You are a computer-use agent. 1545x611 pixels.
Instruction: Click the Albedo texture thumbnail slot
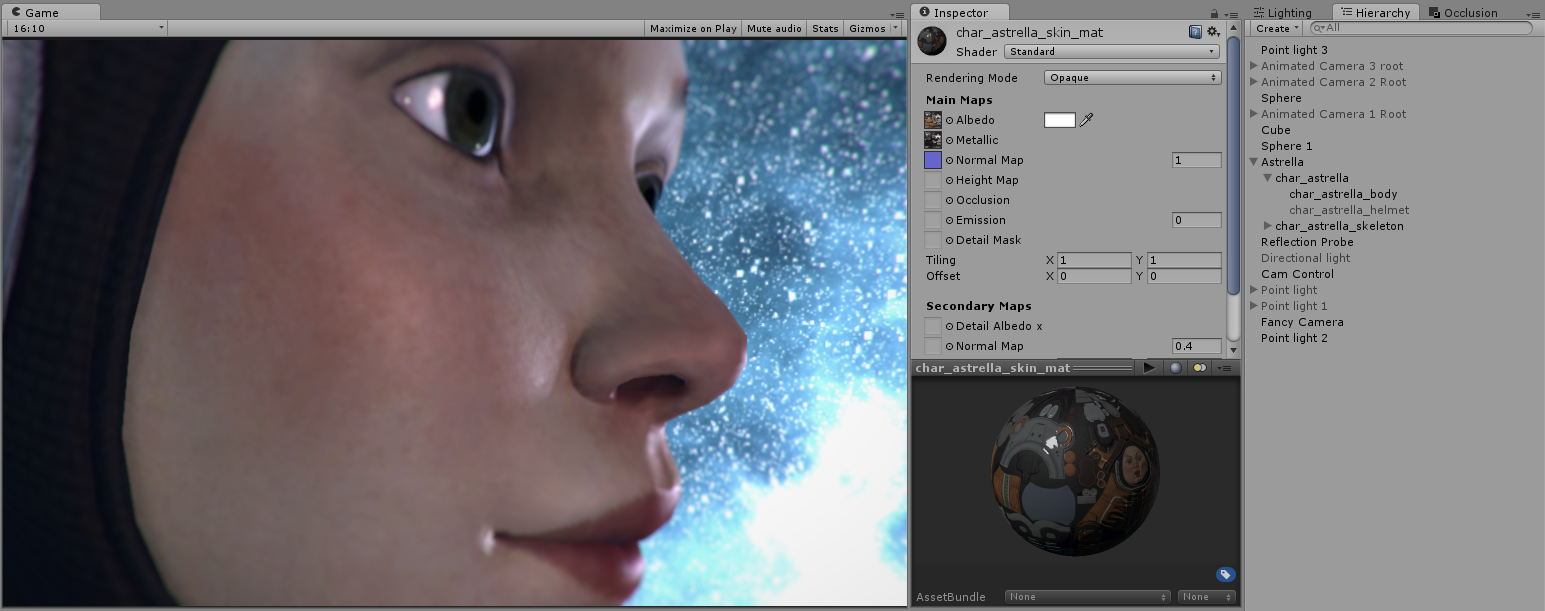click(x=933, y=120)
